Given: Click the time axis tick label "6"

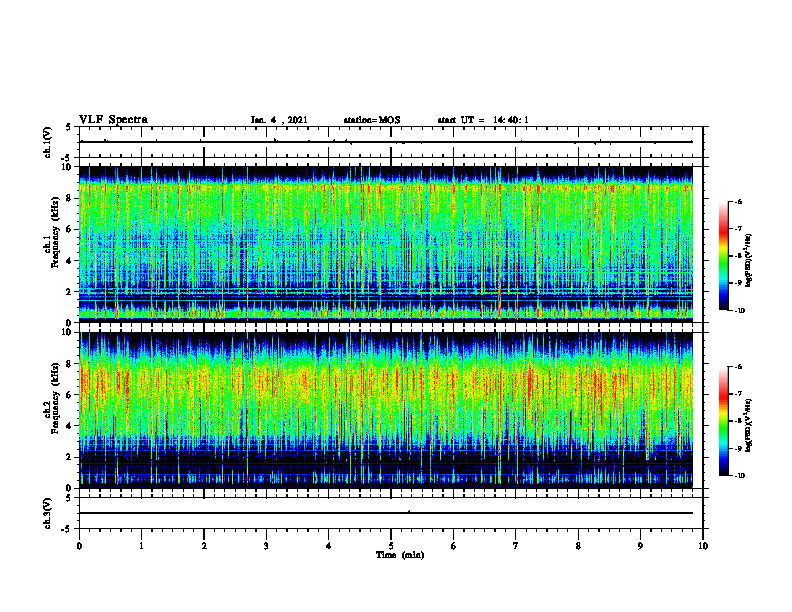Looking at the screenshot, I should pyautogui.click(x=454, y=546).
